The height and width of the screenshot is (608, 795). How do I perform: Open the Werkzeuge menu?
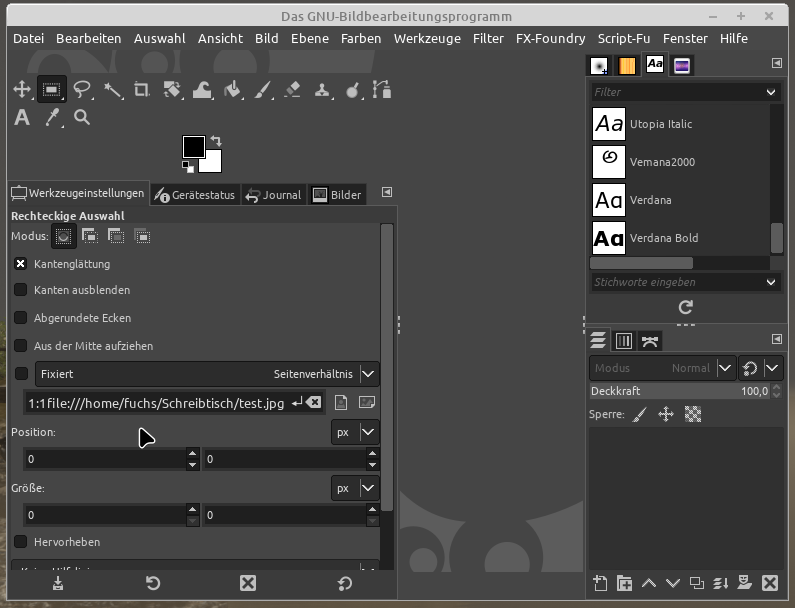pyautogui.click(x=427, y=39)
